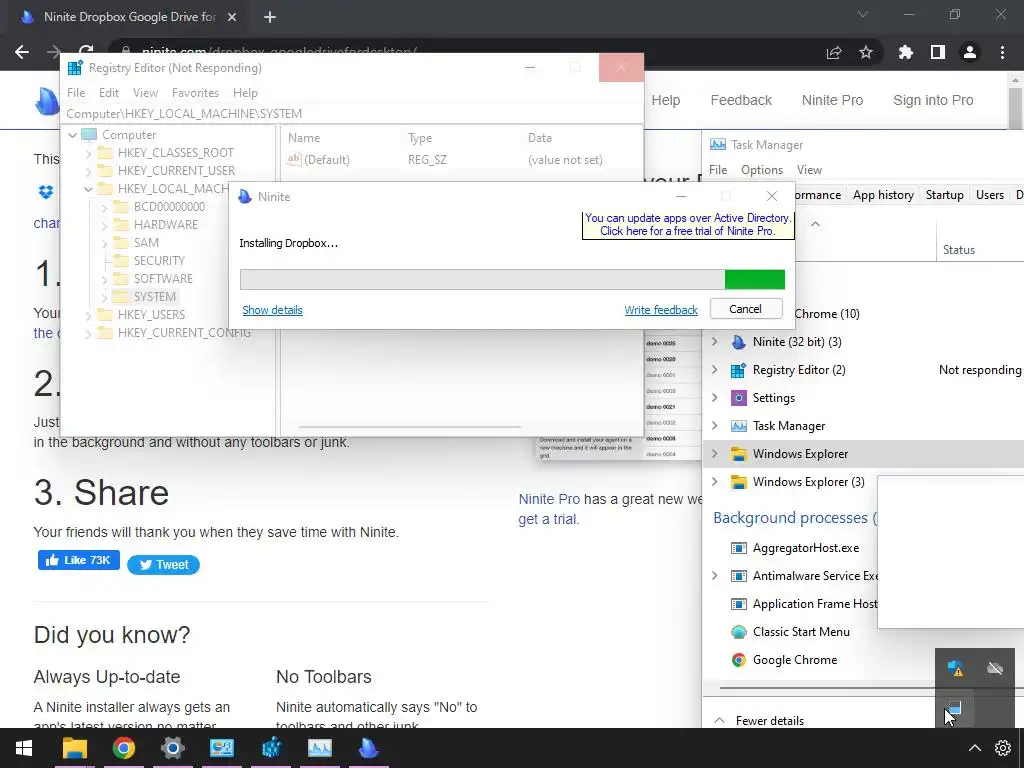Switch to the Startup tab in Task Manager
The height and width of the screenshot is (768, 1024).
[x=944, y=195]
